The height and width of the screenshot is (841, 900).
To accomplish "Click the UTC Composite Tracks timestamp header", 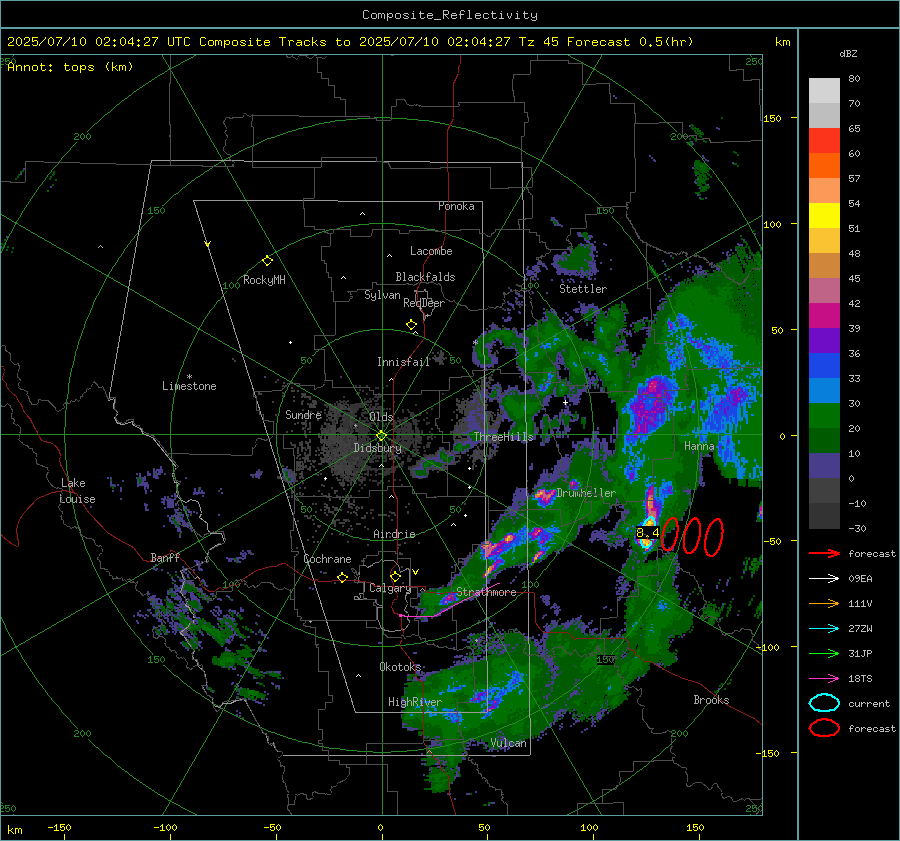I will [x=350, y=42].
